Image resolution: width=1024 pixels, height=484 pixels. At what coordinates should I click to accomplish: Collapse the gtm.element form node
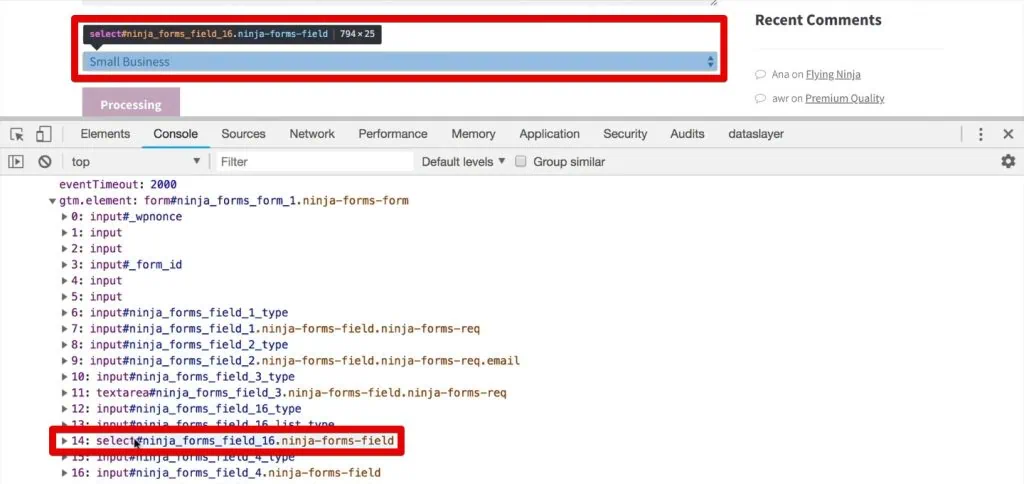(x=52, y=201)
